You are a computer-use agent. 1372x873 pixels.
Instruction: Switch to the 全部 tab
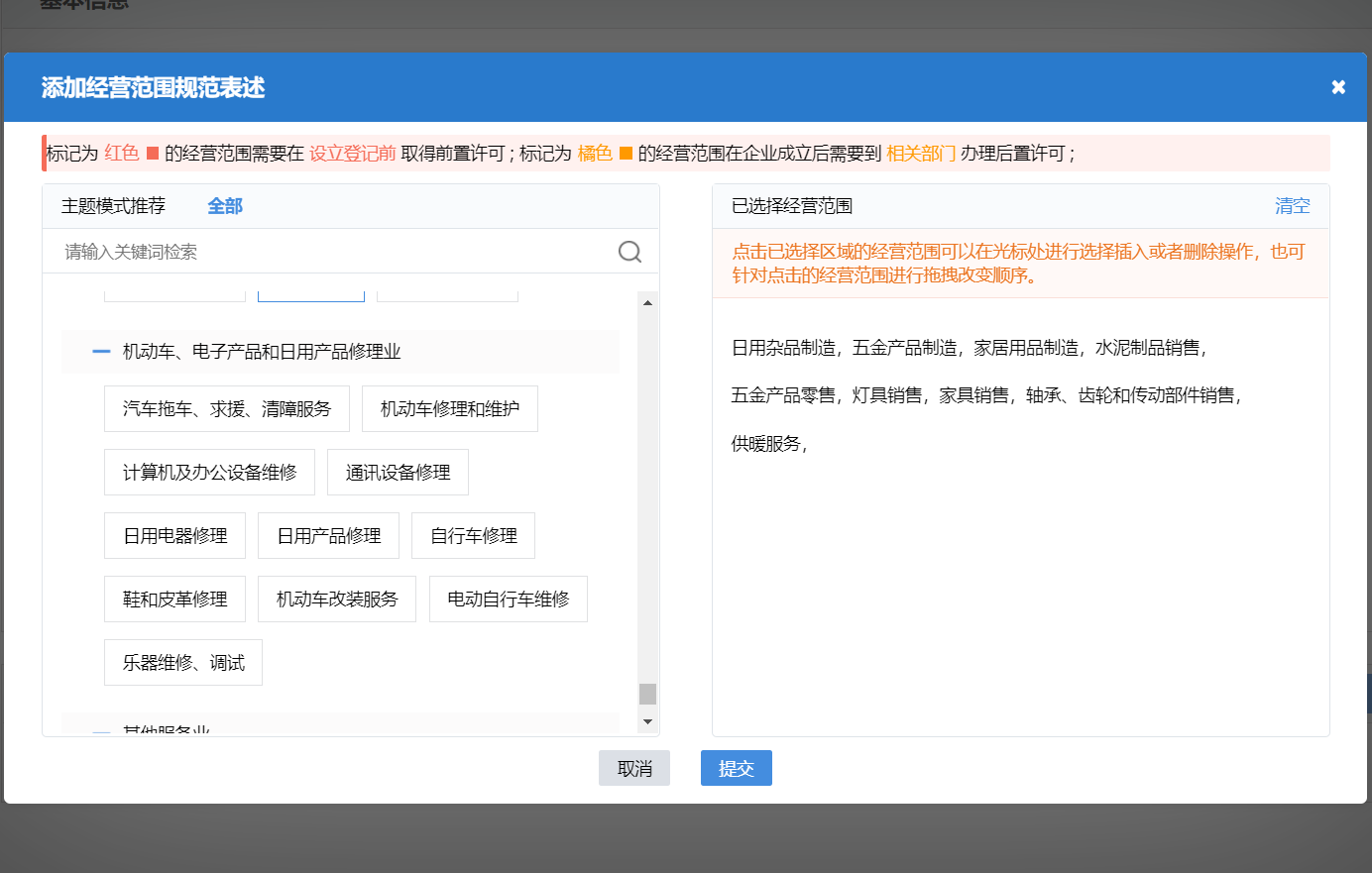pos(224,205)
